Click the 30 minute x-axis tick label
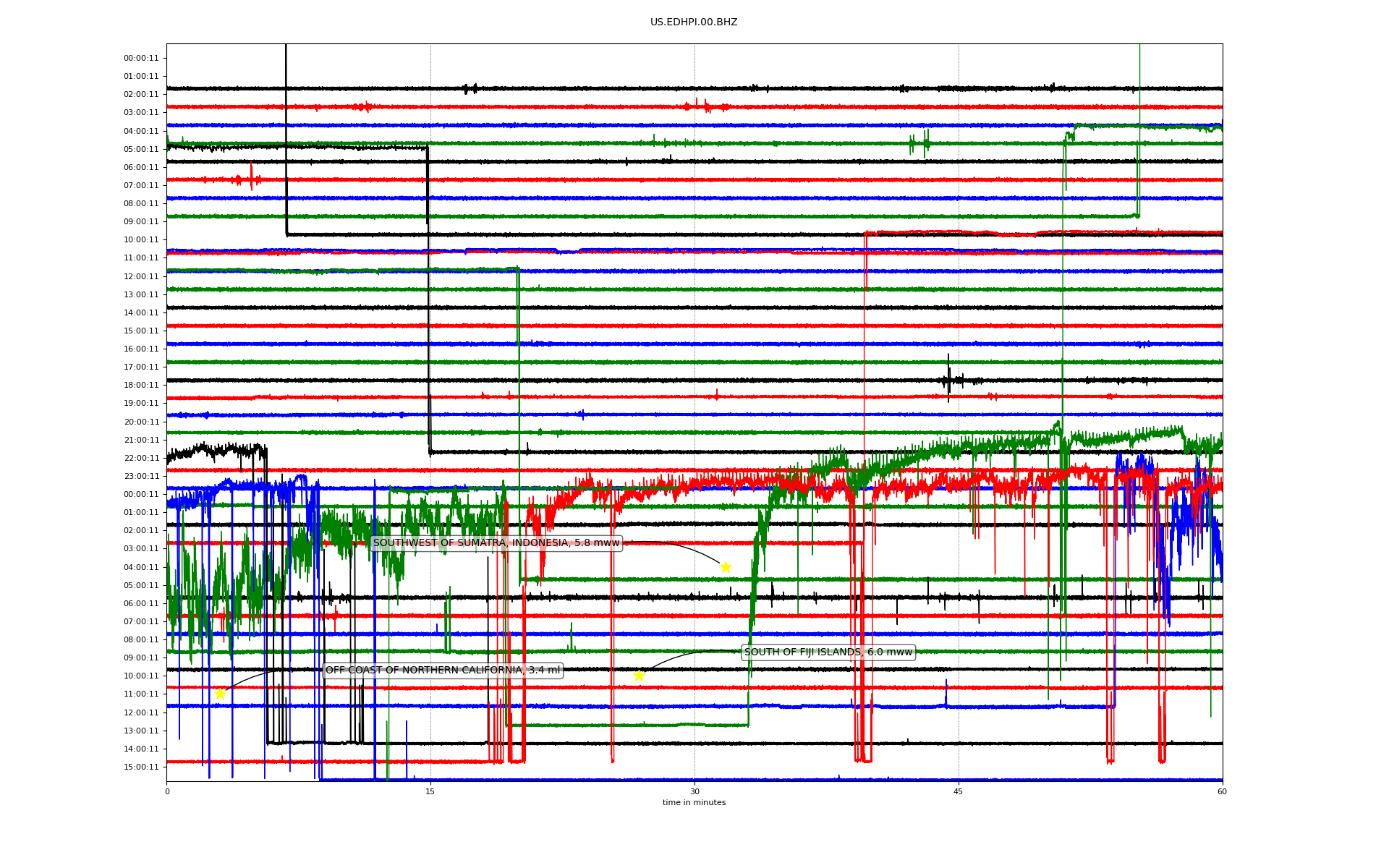1389x868 pixels. [x=694, y=791]
